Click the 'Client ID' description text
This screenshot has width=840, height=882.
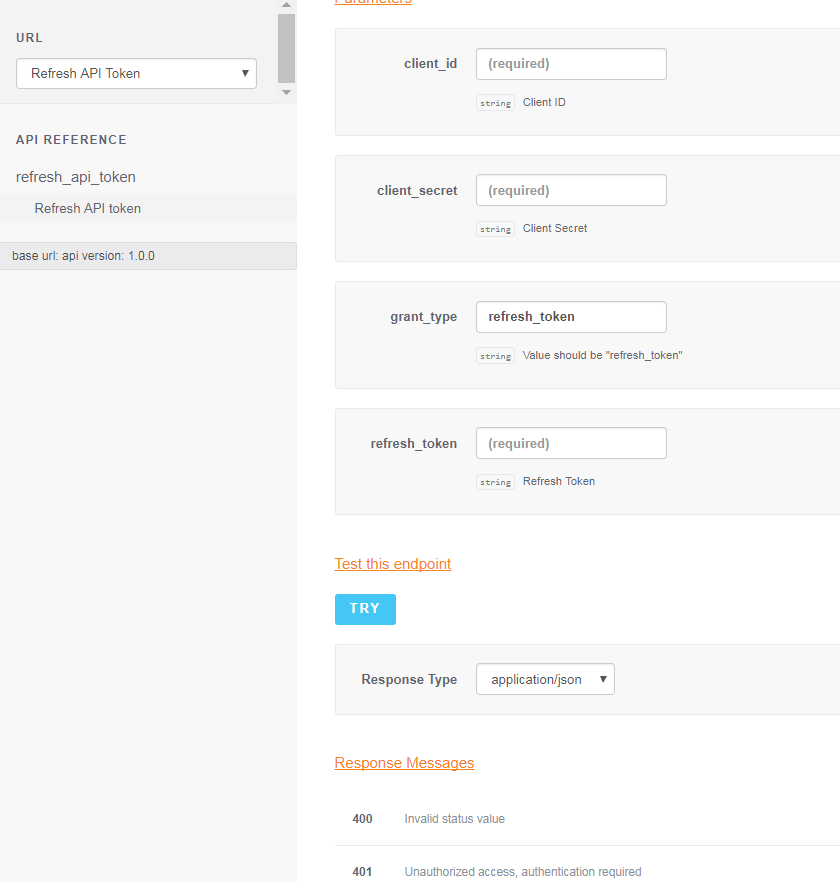pos(544,102)
